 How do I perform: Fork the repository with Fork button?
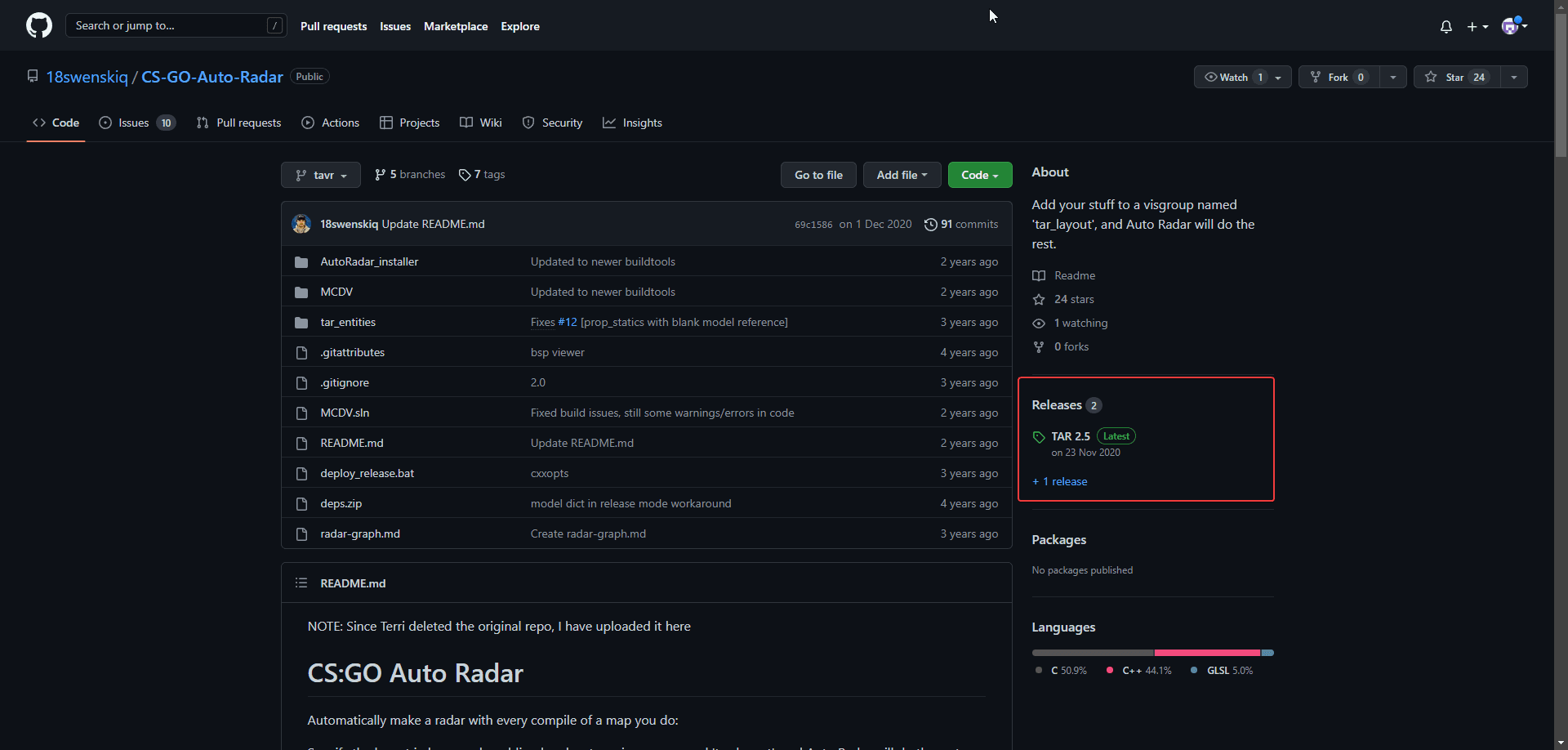(x=1338, y=77)
